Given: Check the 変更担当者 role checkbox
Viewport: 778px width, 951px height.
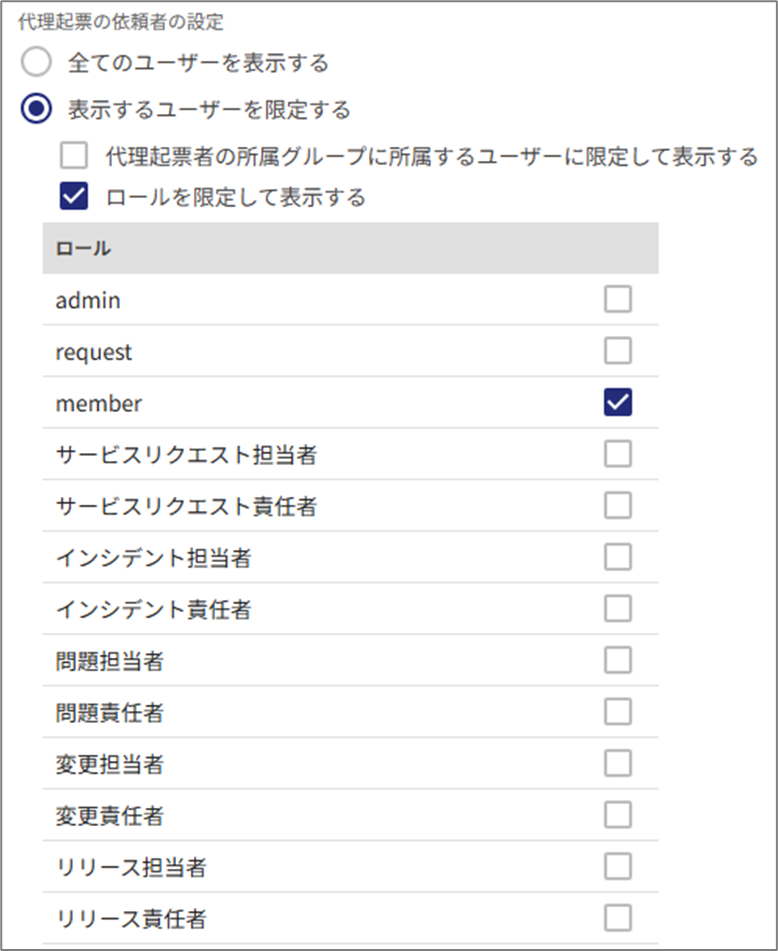Looking at the screenshot, I should 618,764.
